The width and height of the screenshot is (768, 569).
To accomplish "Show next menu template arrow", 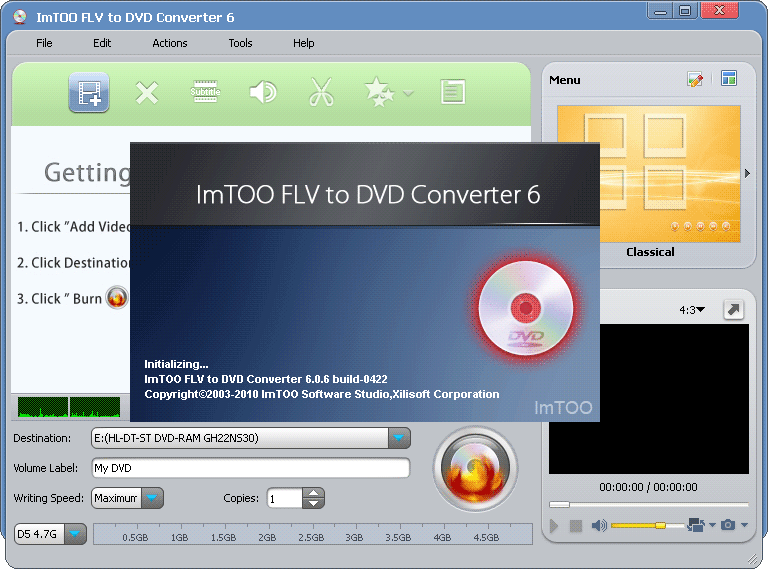I will [747, 173].
